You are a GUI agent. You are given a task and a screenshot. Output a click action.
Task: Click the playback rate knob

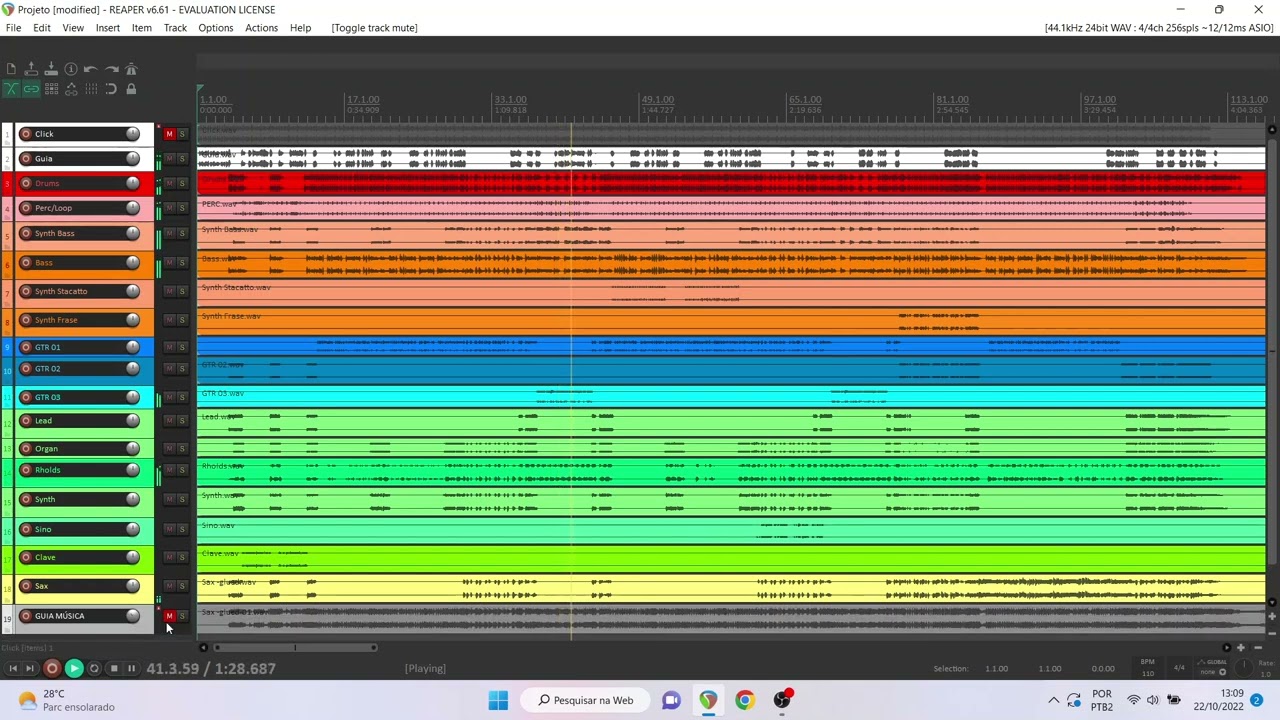[x=1246, y=666]
